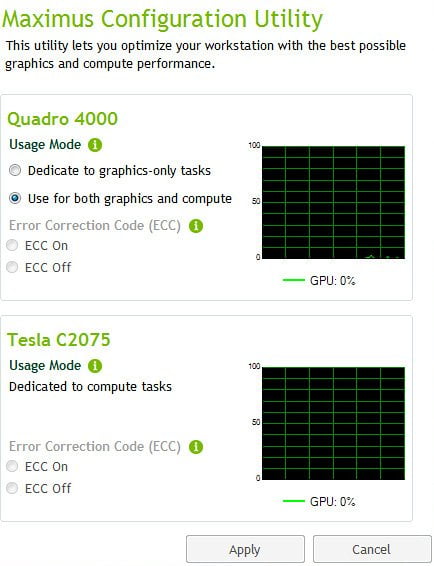Image resolution: width=434 pixels, height=566 pixels.
Task: Click the Quadro 4000 heading
Action: [62, 119]
